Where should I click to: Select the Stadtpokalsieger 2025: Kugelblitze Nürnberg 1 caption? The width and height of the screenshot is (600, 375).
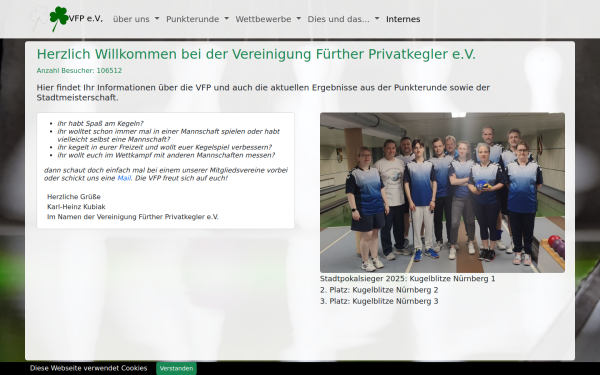pyautogui.click(x=408, y=279)
